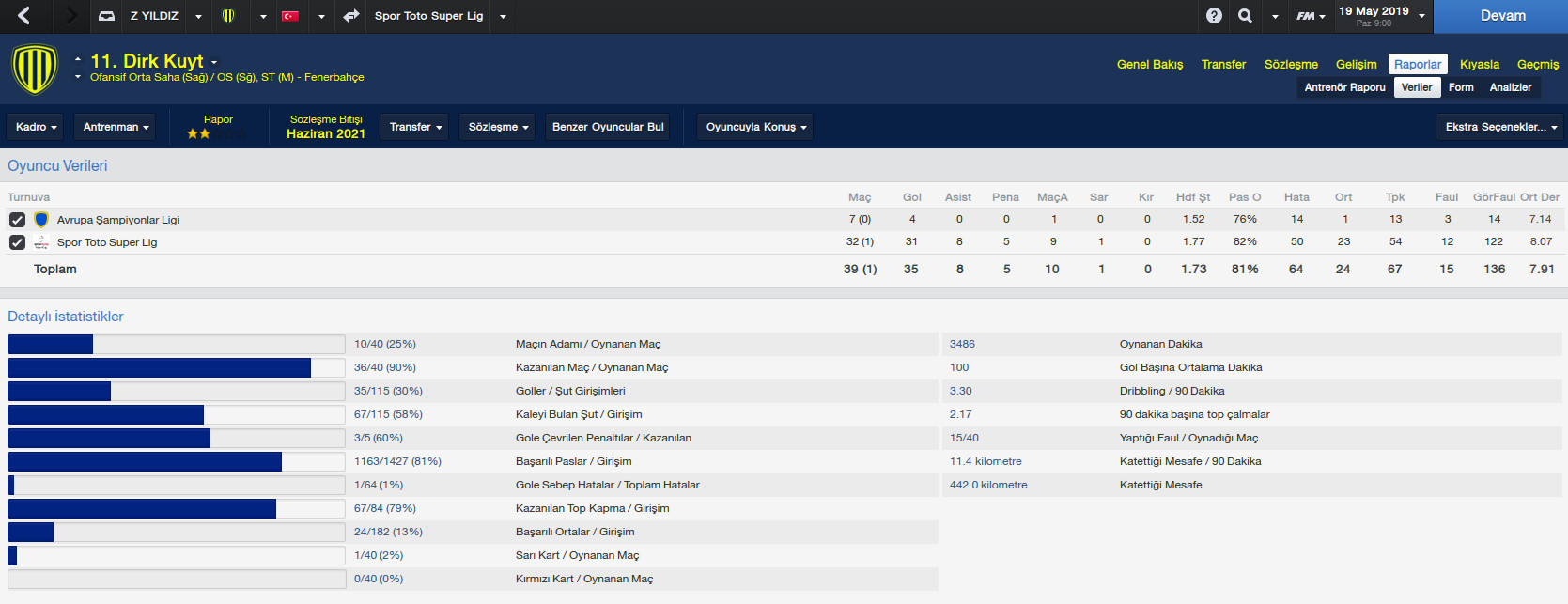Switch to the Gelişim tab
Screen dimensions: 1568x604
point(1357,64)
